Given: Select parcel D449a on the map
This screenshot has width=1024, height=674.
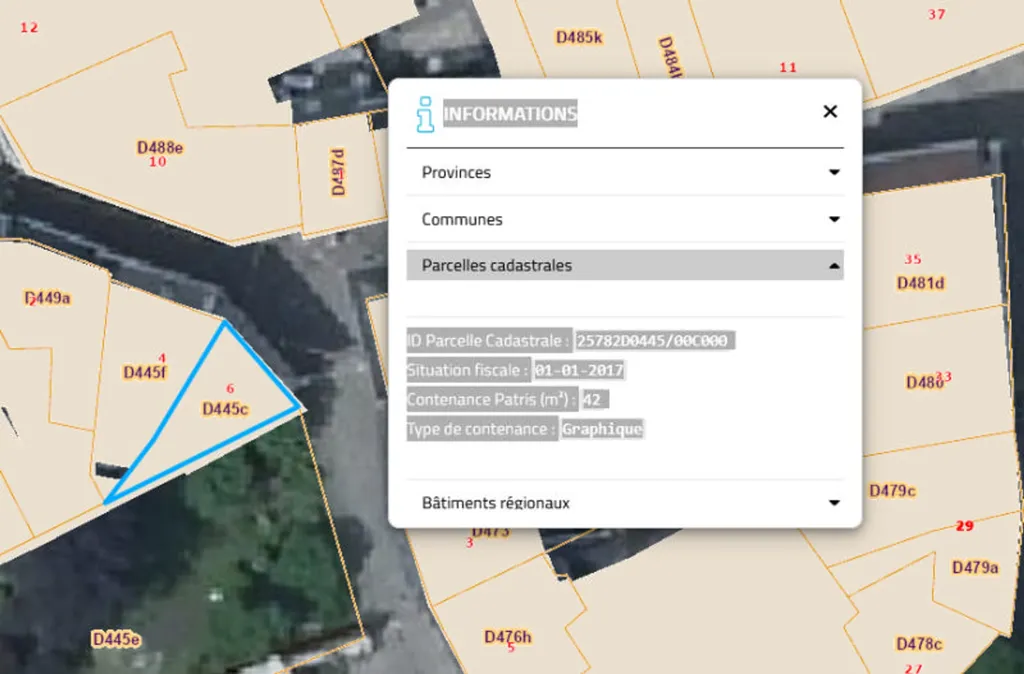Looking at the screenshot, I should pos(48,298).
